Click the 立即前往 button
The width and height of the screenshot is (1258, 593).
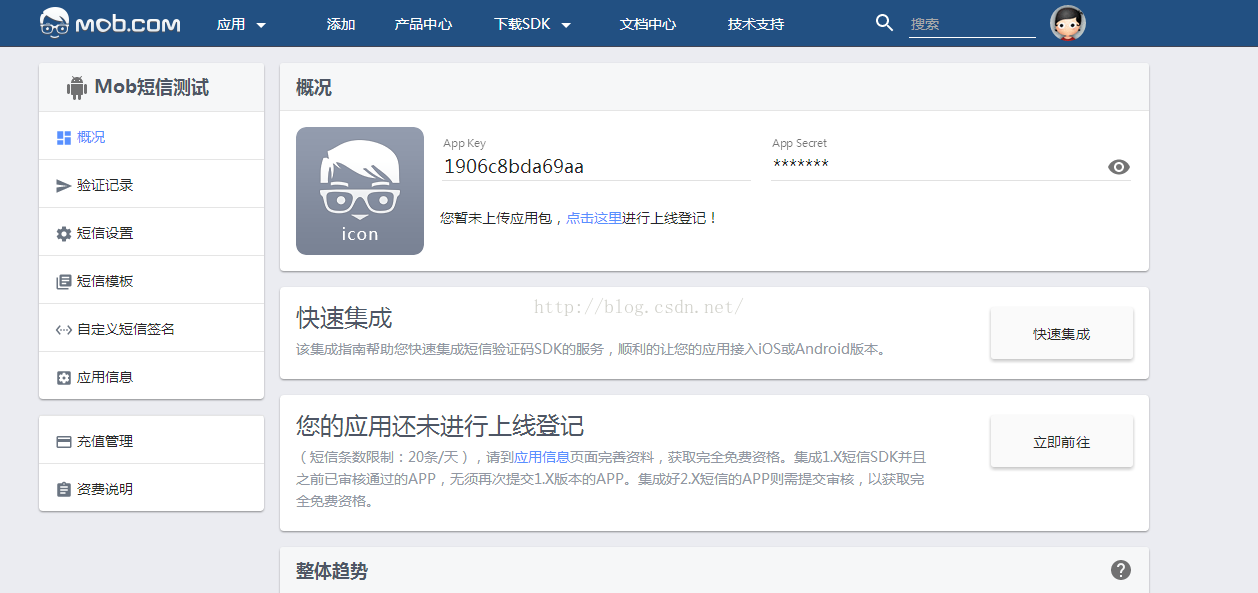click(x=1062, y=442)
